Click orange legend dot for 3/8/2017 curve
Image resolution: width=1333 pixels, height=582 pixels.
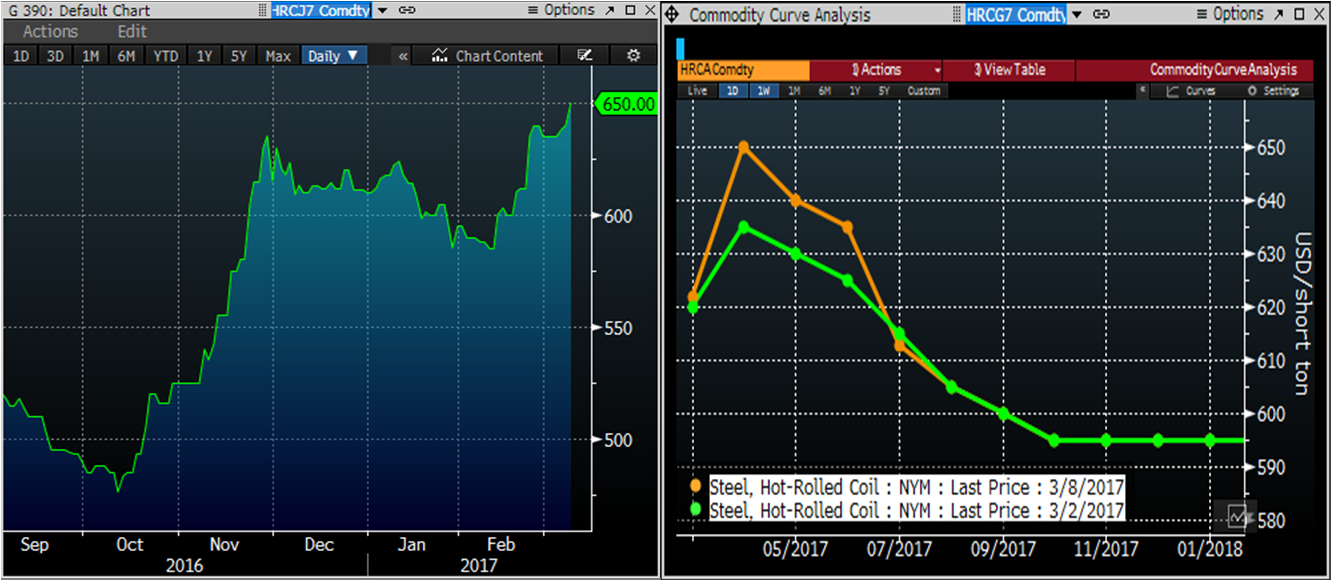696,486
